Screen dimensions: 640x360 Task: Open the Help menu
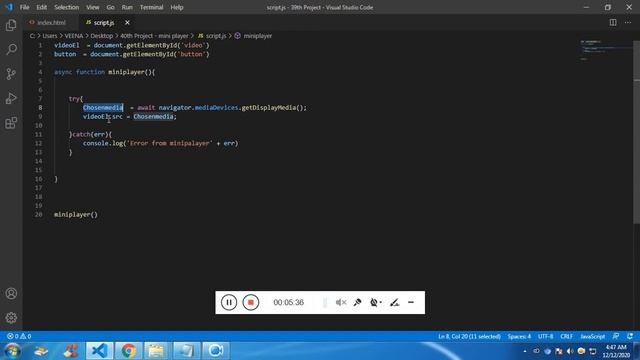177,7
